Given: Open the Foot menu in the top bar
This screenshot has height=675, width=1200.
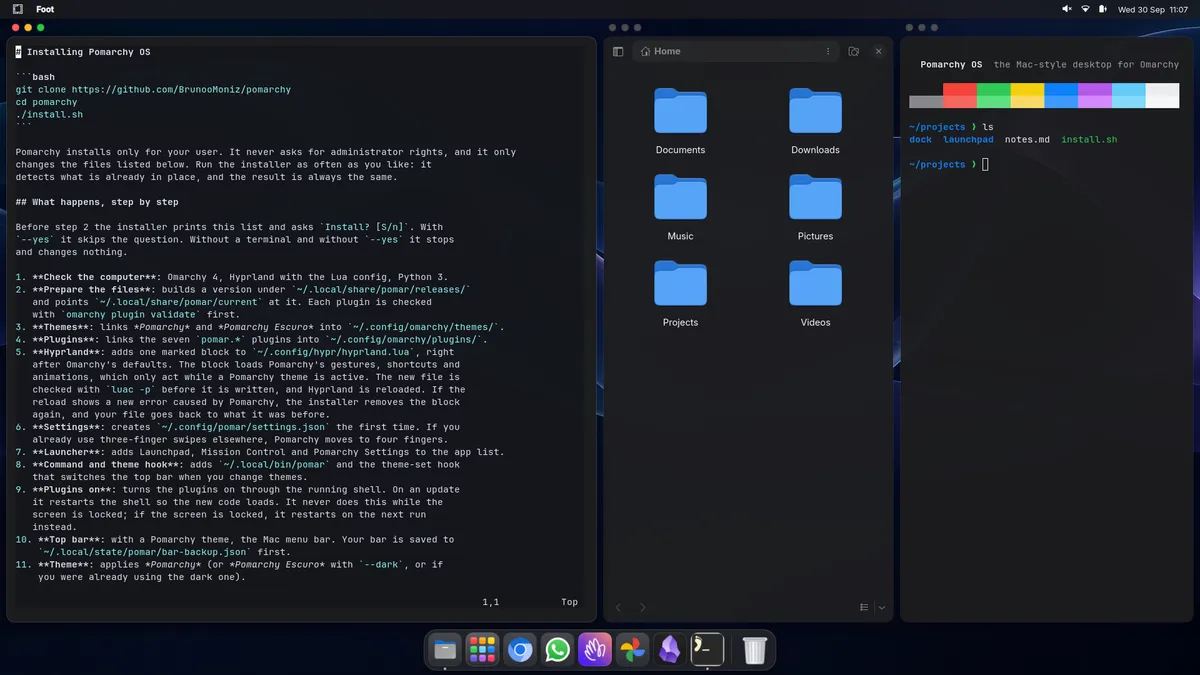Looking at the screenshot, I should point(45,9).
